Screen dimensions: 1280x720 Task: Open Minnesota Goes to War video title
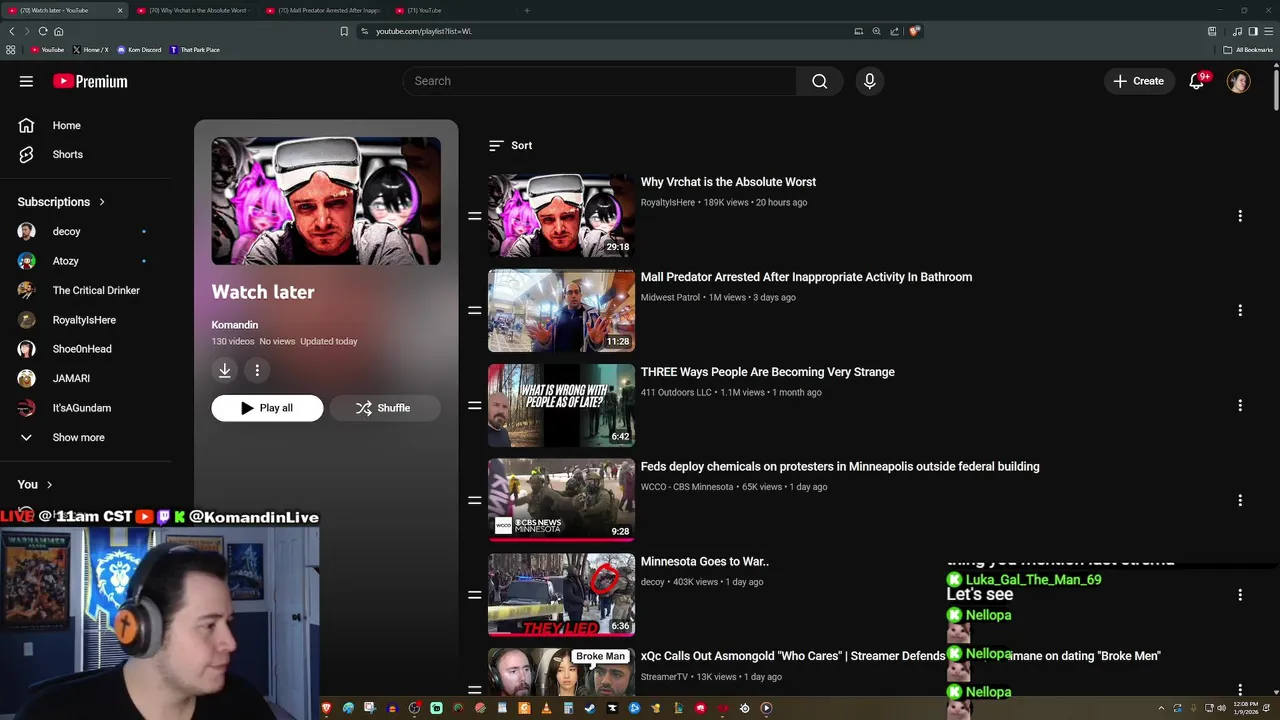click(705, 561)
